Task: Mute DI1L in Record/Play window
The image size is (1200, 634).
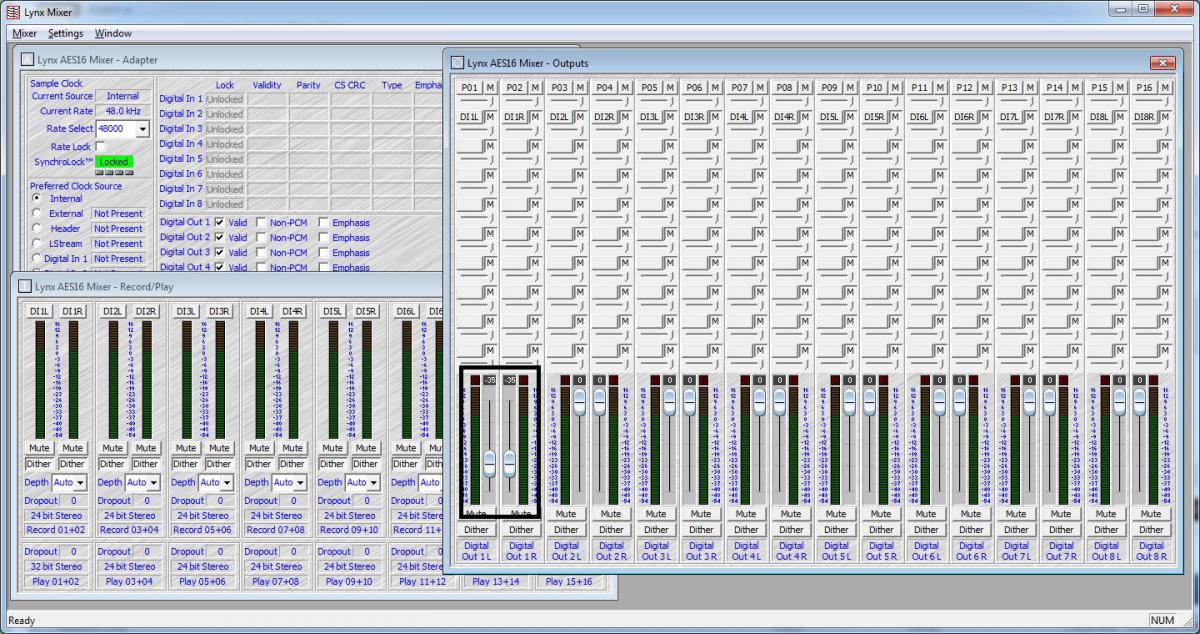Action: point(40,448)
